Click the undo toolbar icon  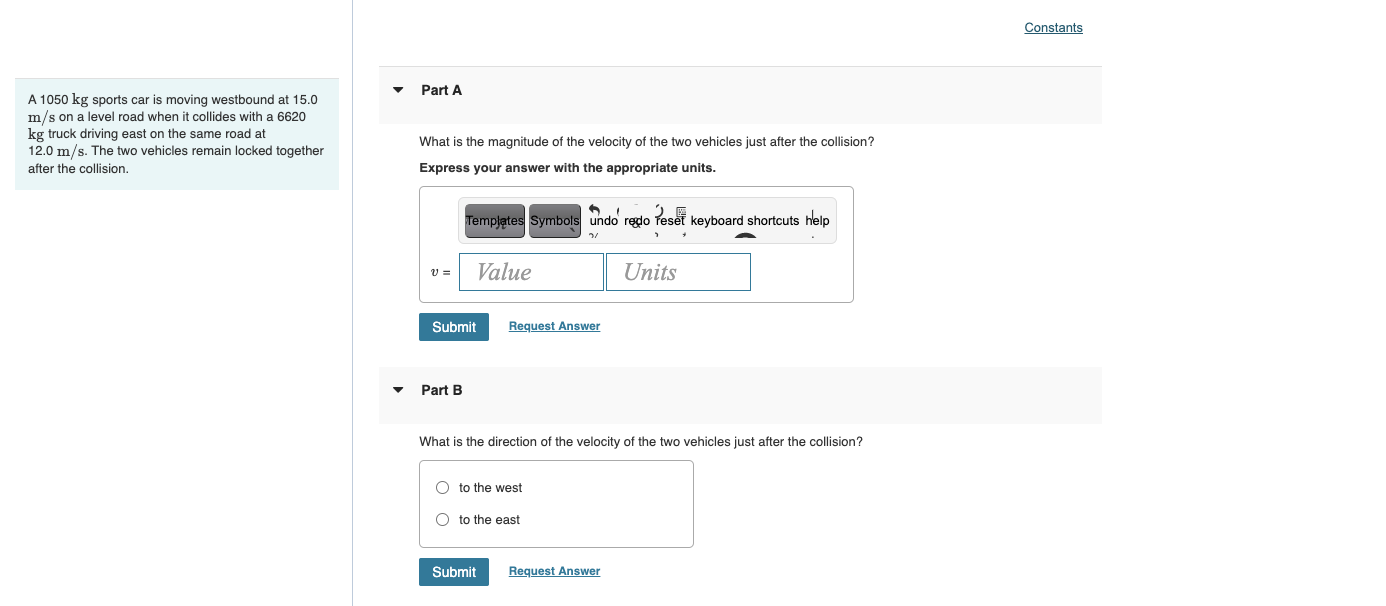603,221
